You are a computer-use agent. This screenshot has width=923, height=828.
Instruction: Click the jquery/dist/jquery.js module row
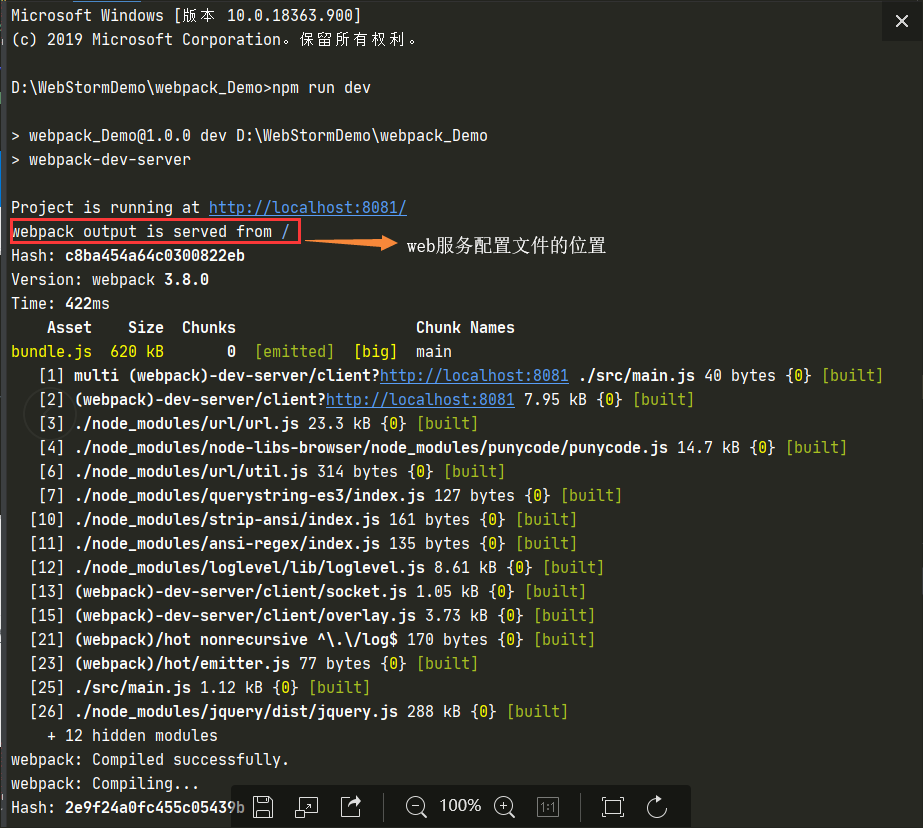click(x=299, y=712)
